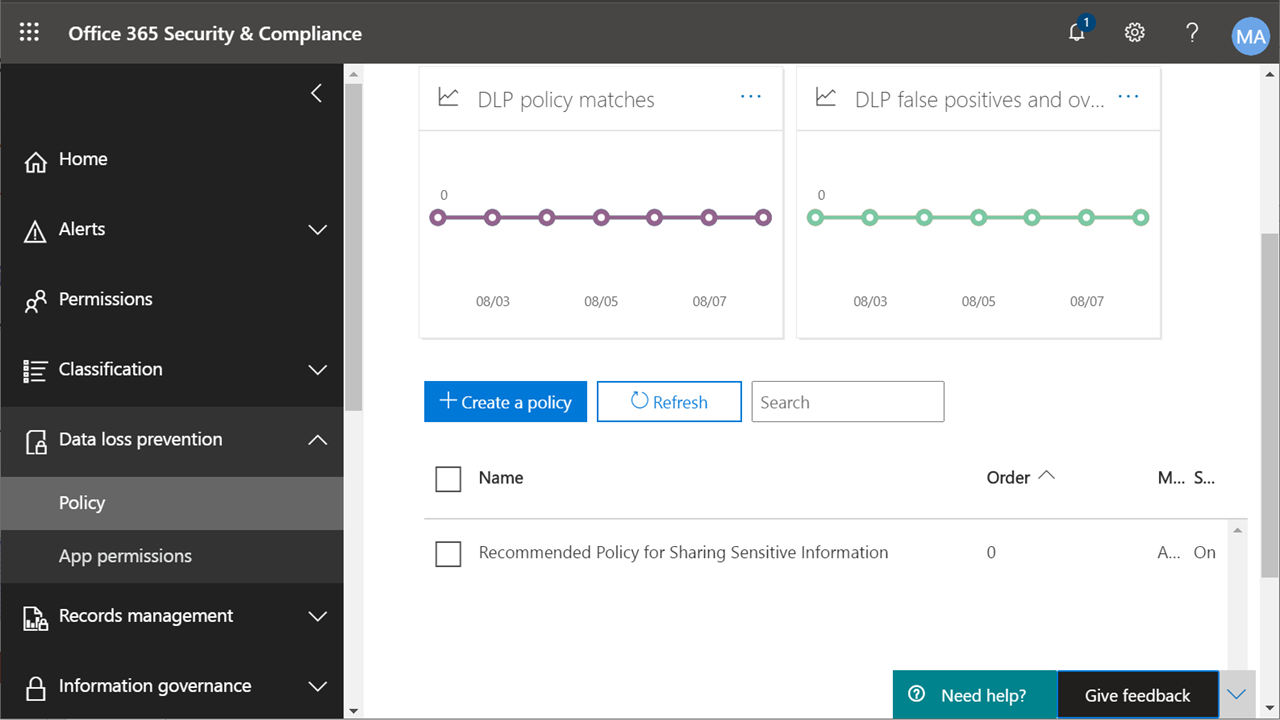Viewport: 1280px width, 720px height.
Task: Click 08/05 label in policy matches chart
Action: (601, 301)
